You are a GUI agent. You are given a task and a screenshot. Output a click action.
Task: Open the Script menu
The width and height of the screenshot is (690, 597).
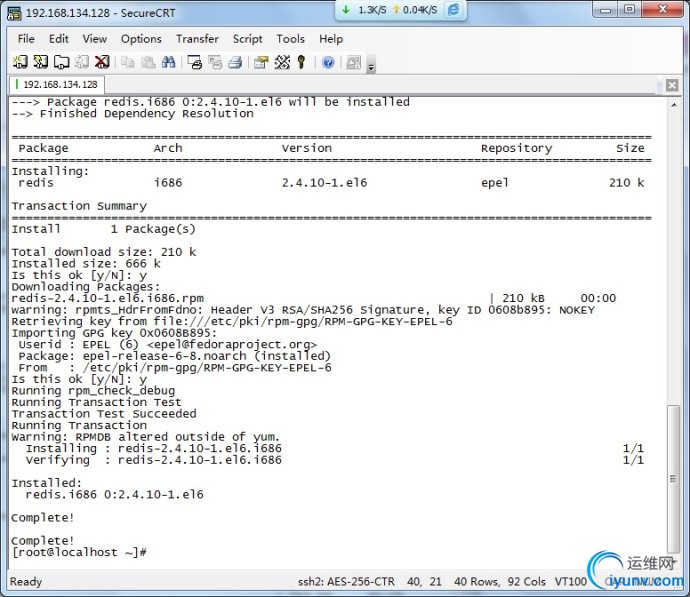(247, 39)
